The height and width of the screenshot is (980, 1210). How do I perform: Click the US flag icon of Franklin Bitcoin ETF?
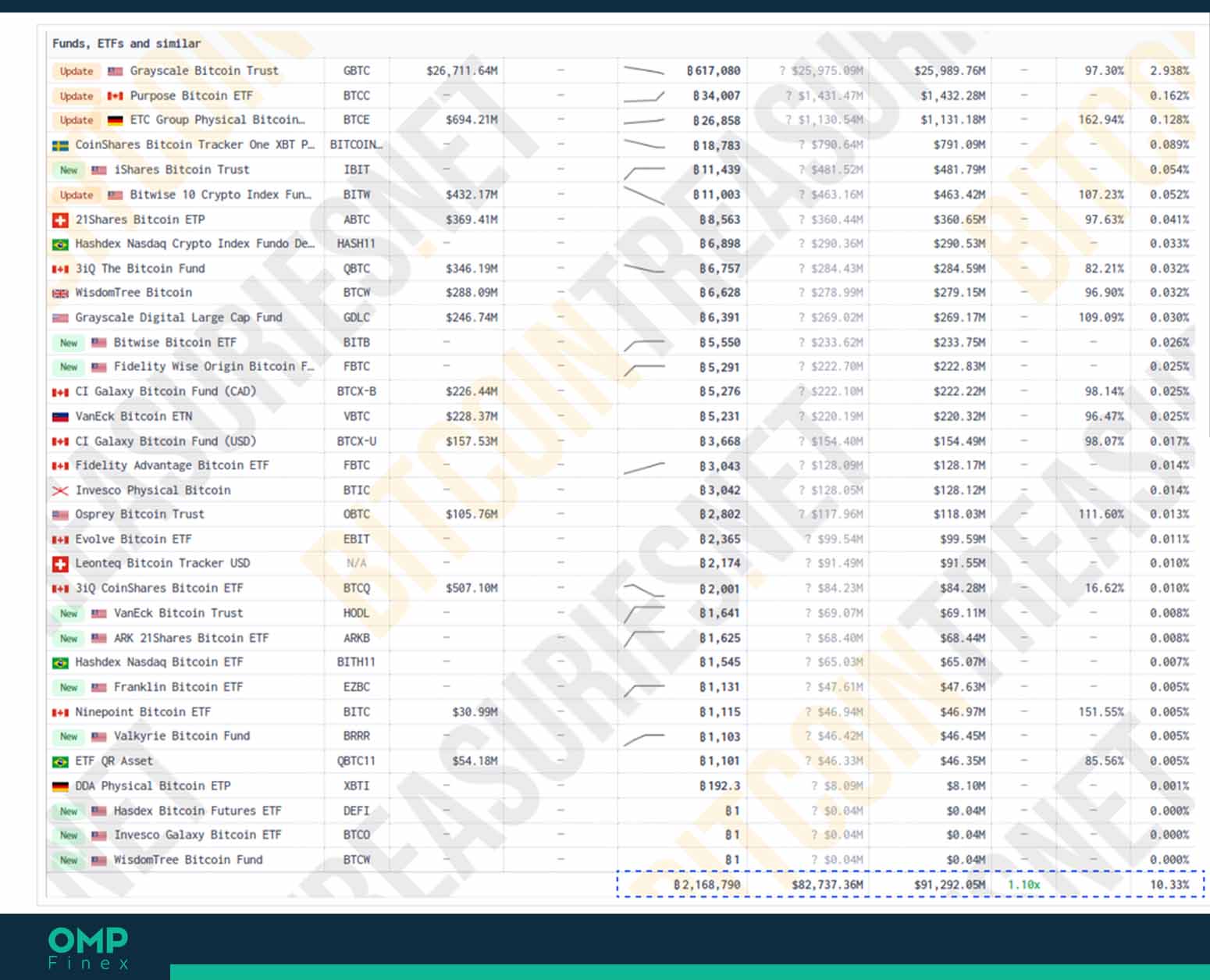99,688
